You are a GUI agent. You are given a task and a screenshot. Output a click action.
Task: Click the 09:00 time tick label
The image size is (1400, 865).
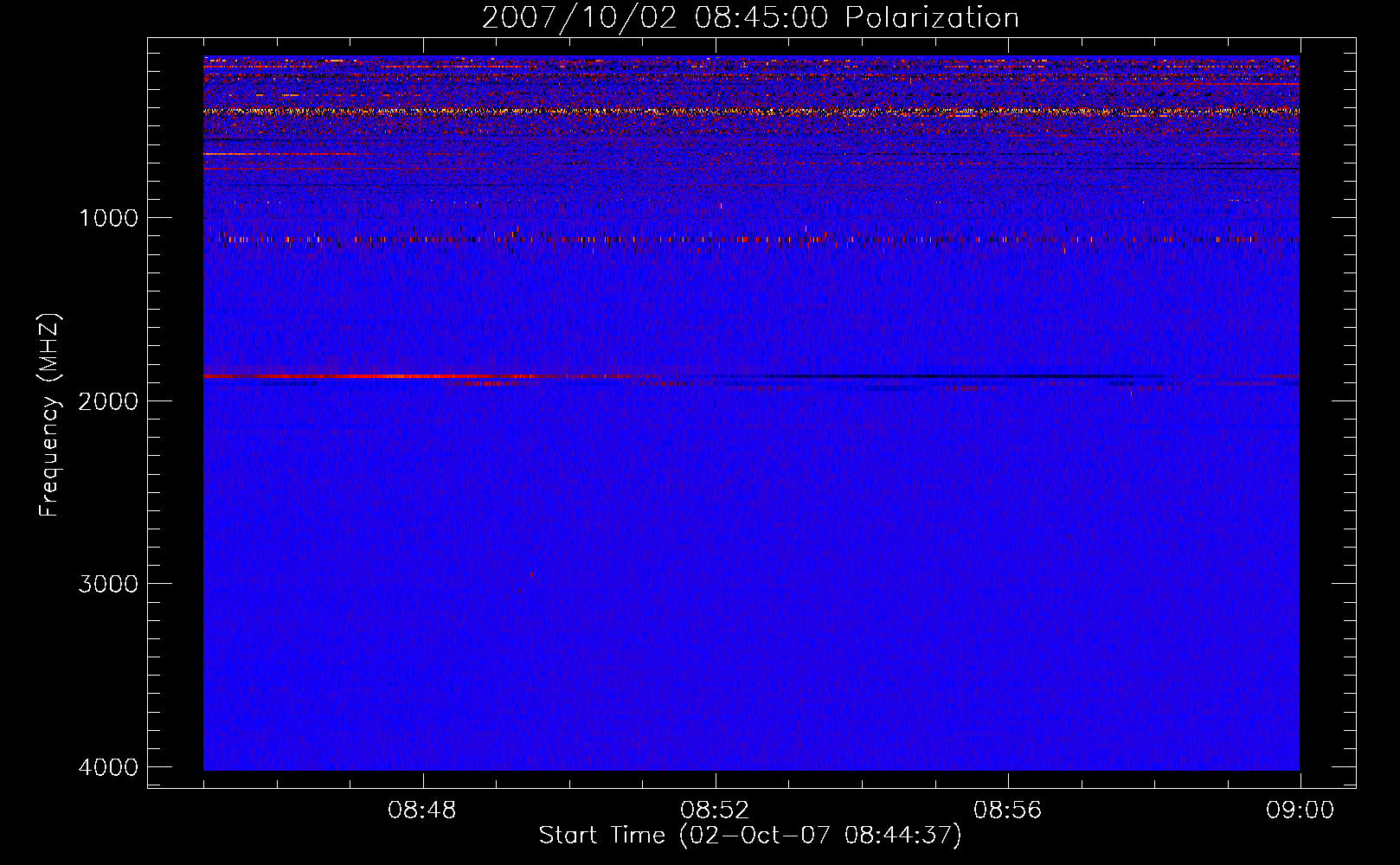tap(1300, 811)
